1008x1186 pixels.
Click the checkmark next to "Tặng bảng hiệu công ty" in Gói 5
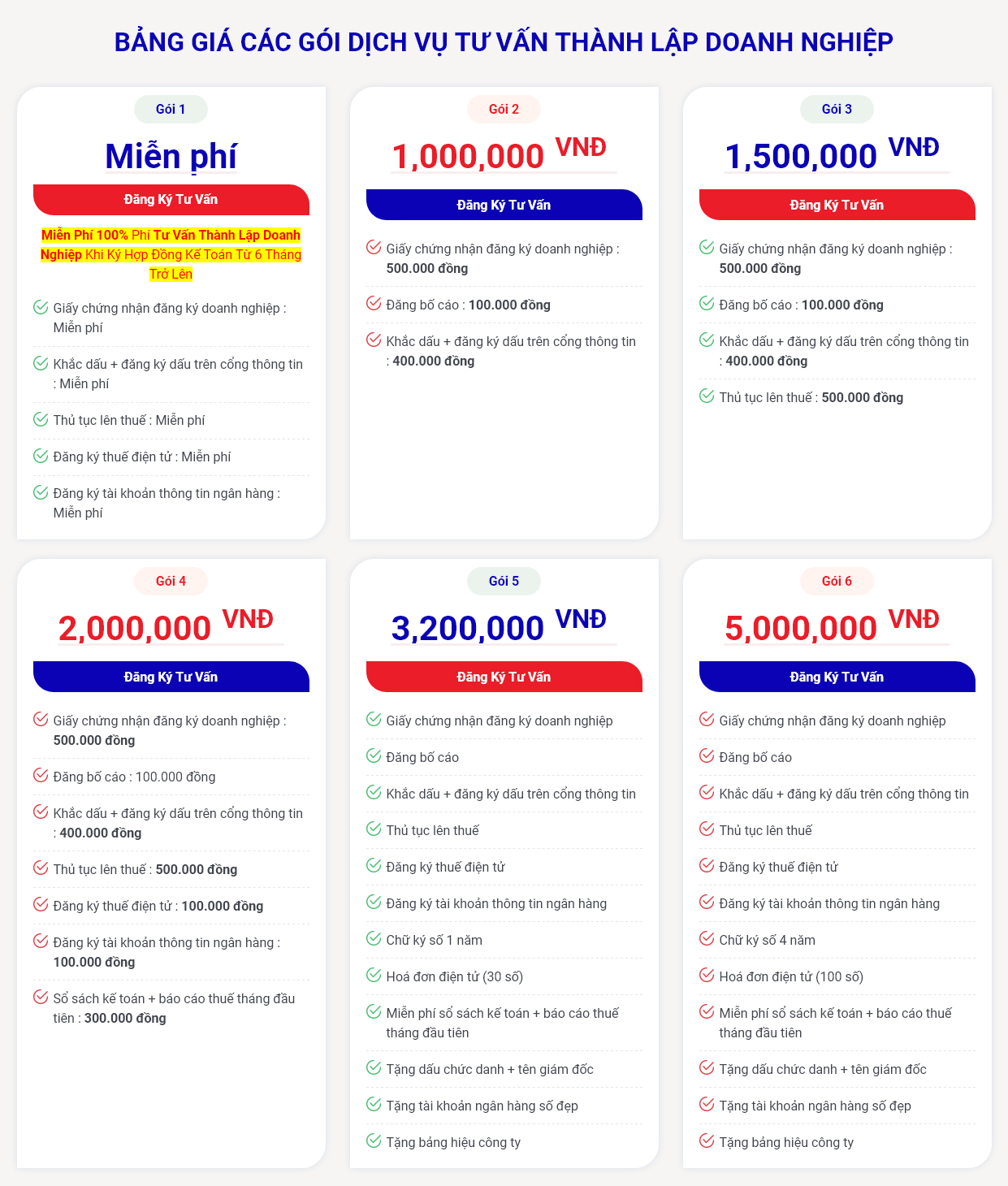click(x=373, y=1142)
